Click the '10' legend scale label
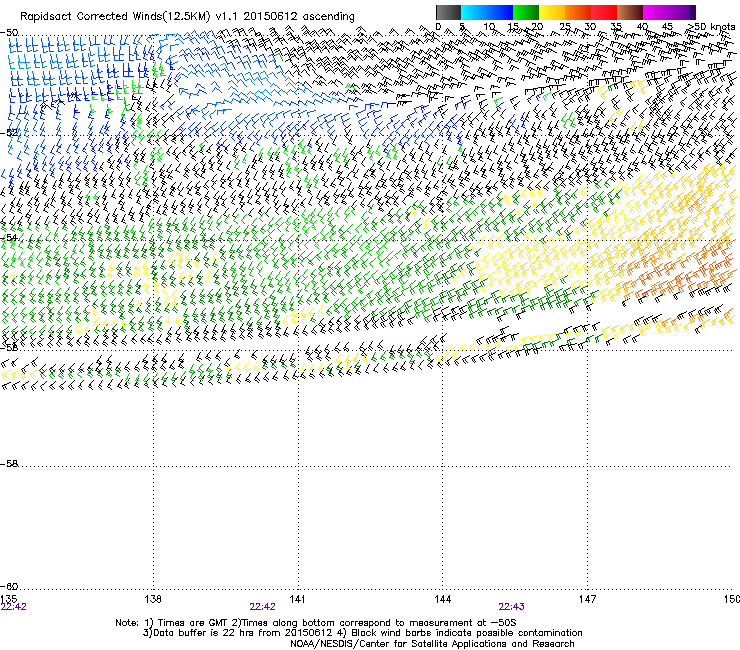The width and height of the screenshot is (740, 650). pyautogui.click(x=488, y=27)
